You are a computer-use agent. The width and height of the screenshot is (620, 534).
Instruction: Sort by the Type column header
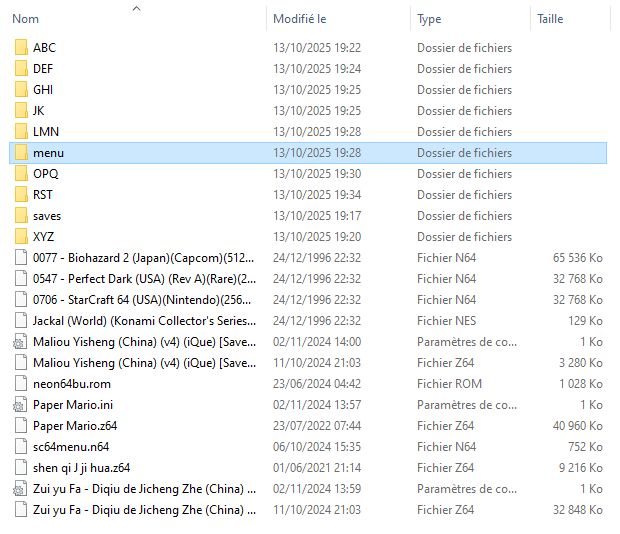coord(429,19)
